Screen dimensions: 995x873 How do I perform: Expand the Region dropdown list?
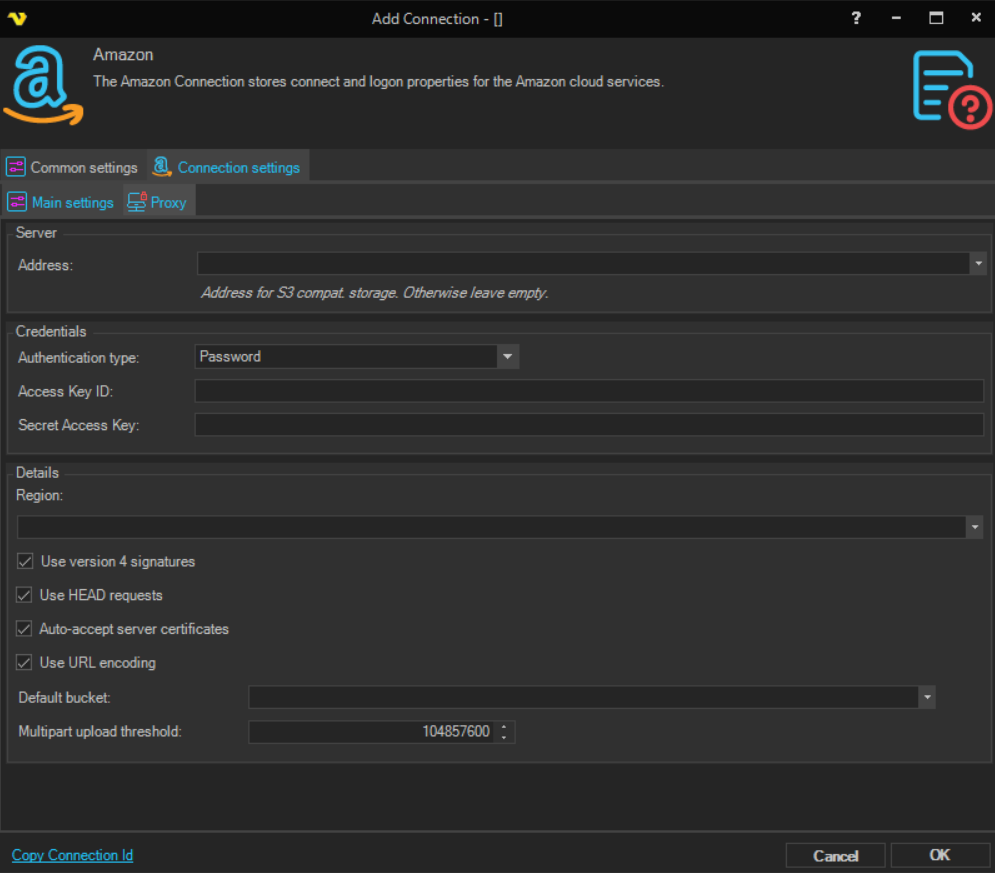974,527
